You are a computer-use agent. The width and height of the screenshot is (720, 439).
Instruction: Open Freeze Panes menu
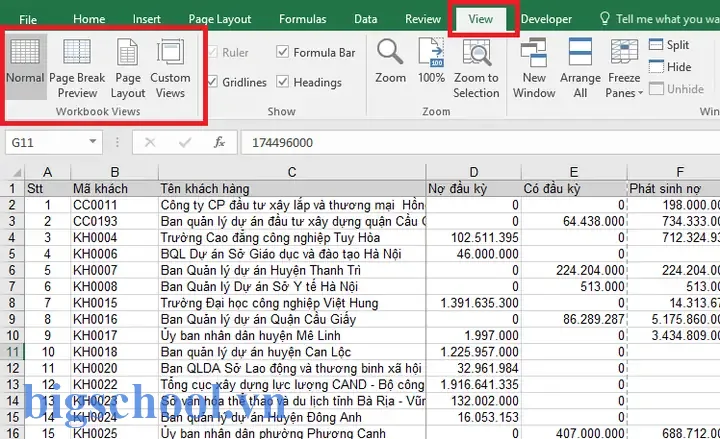(x=624, y=68)
